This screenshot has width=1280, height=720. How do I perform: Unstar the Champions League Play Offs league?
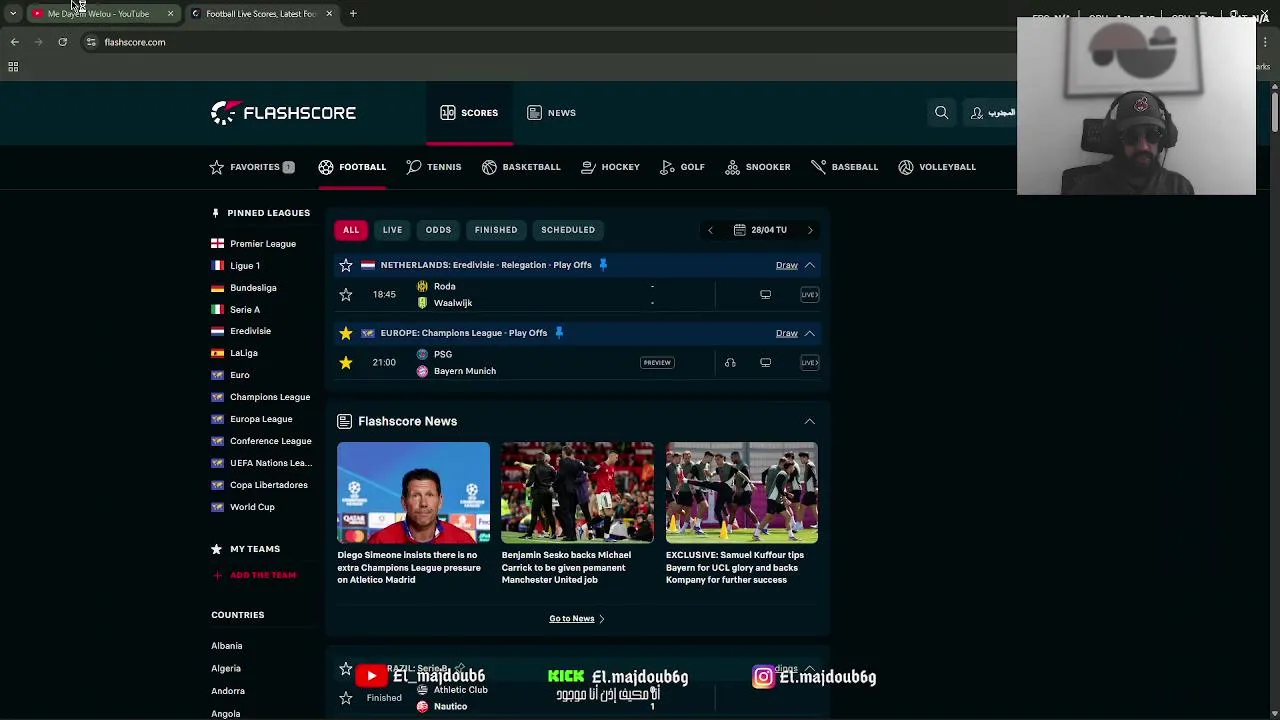(346, 333)
